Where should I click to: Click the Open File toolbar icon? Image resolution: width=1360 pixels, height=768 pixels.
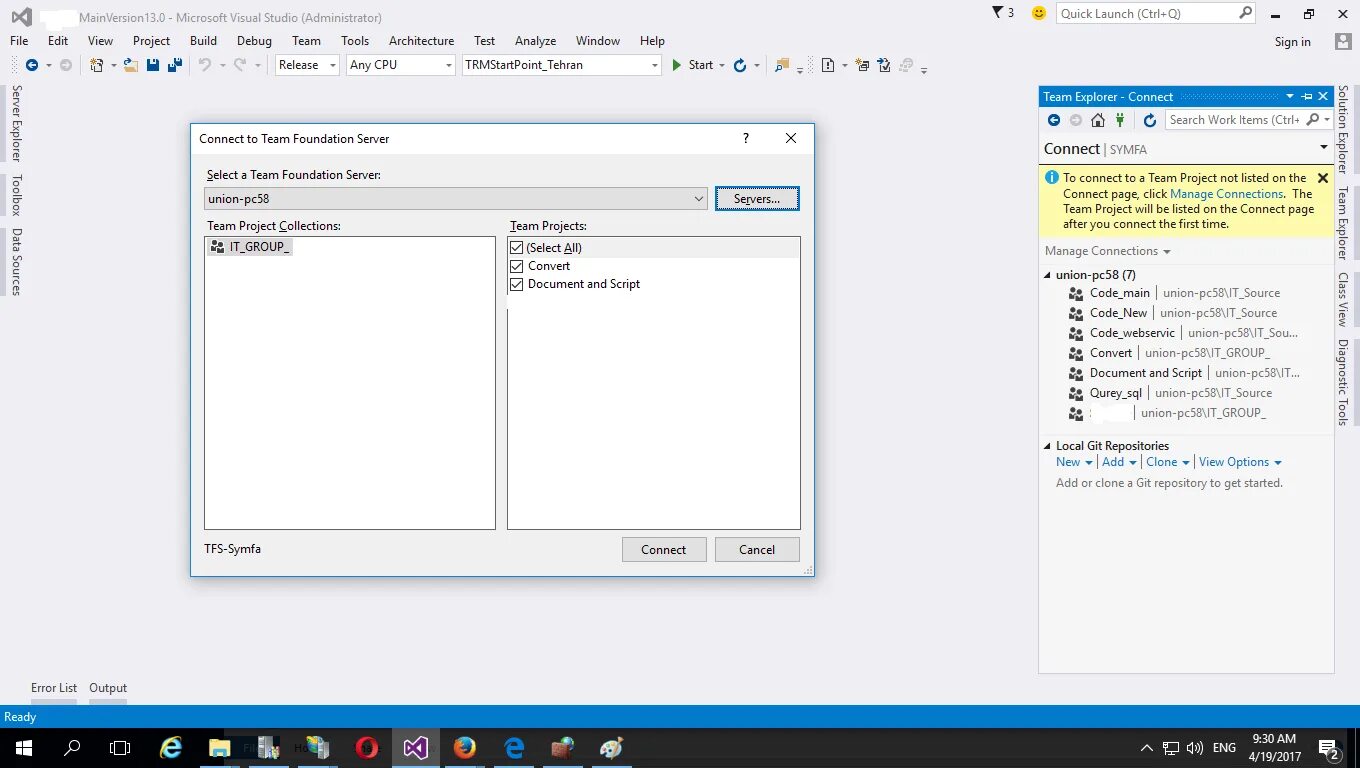130,65
